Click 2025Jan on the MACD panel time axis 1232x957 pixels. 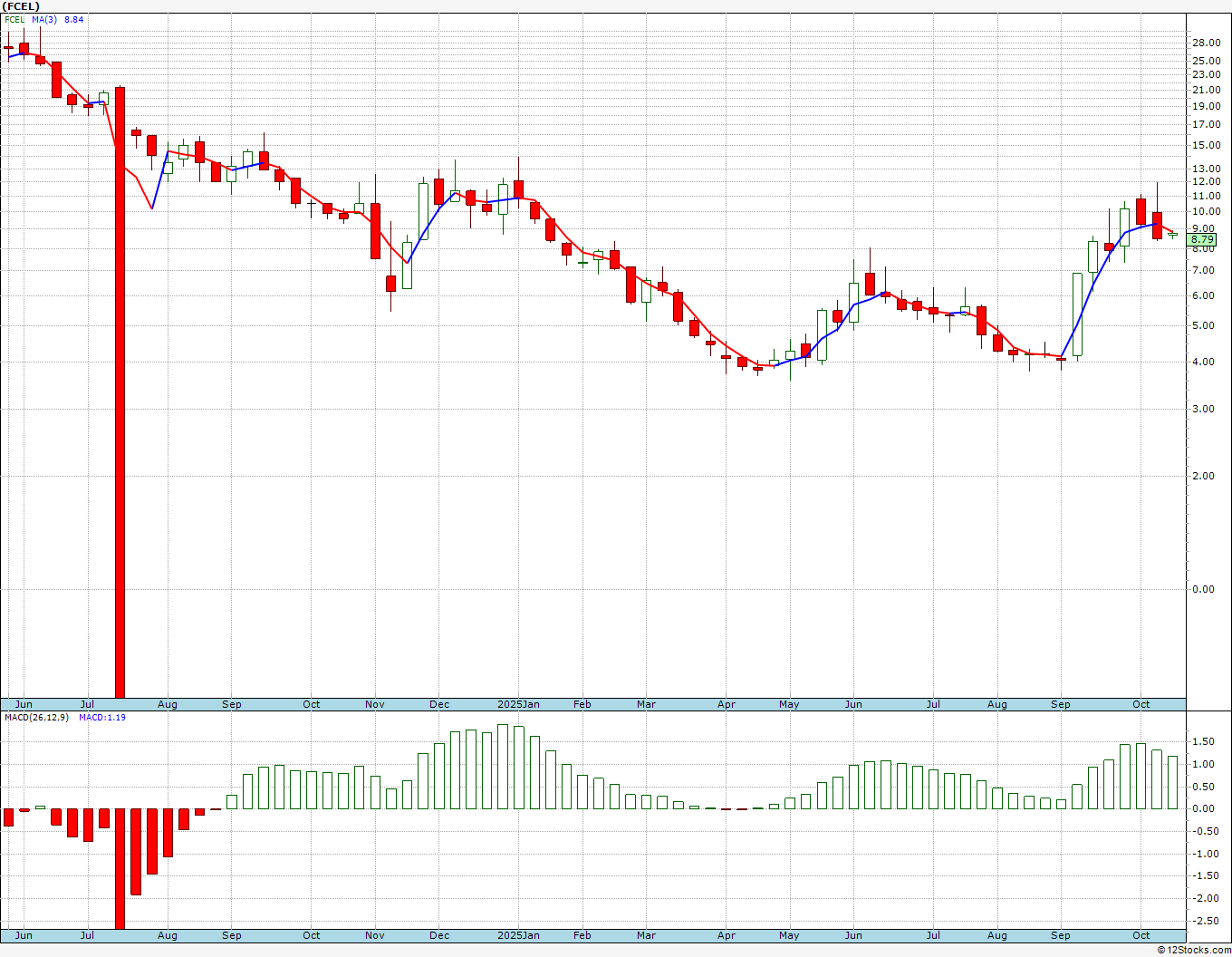[519, 935]
